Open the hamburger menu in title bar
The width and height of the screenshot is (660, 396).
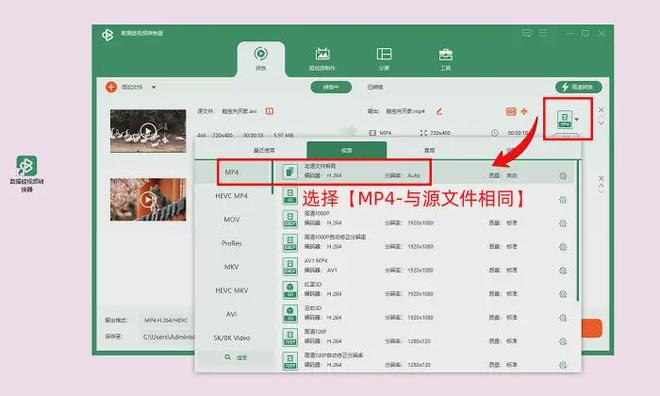(543, 33)
